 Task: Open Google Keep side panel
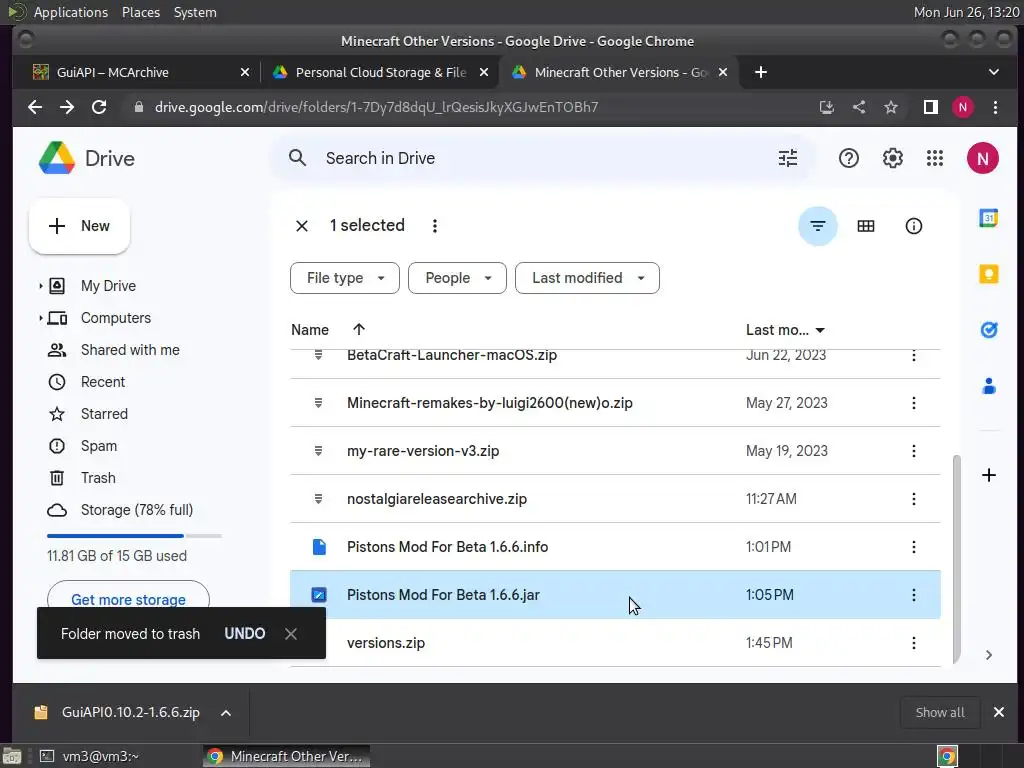coord(988,274)
